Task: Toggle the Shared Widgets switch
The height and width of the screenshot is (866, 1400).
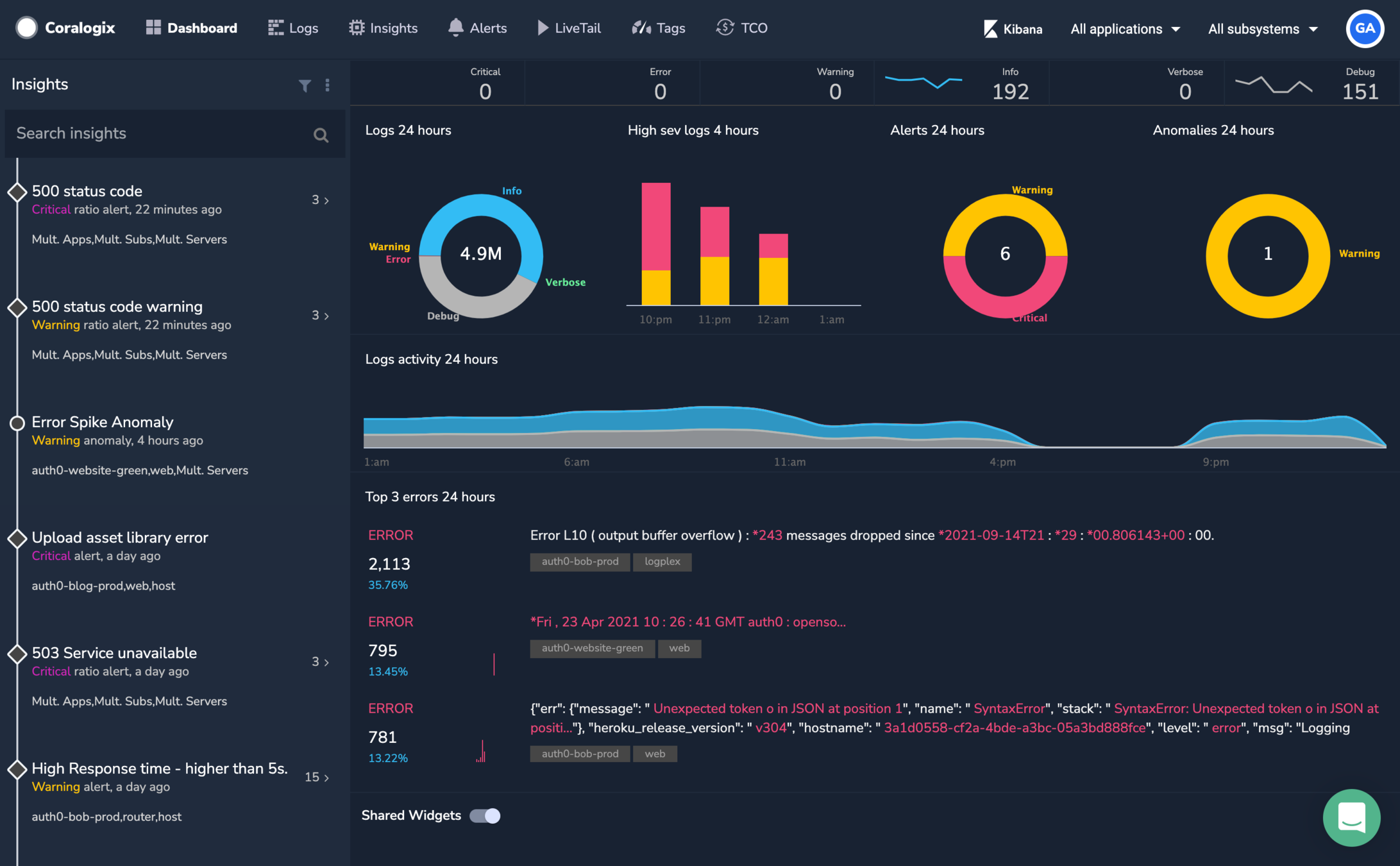Action: [485, 815]
